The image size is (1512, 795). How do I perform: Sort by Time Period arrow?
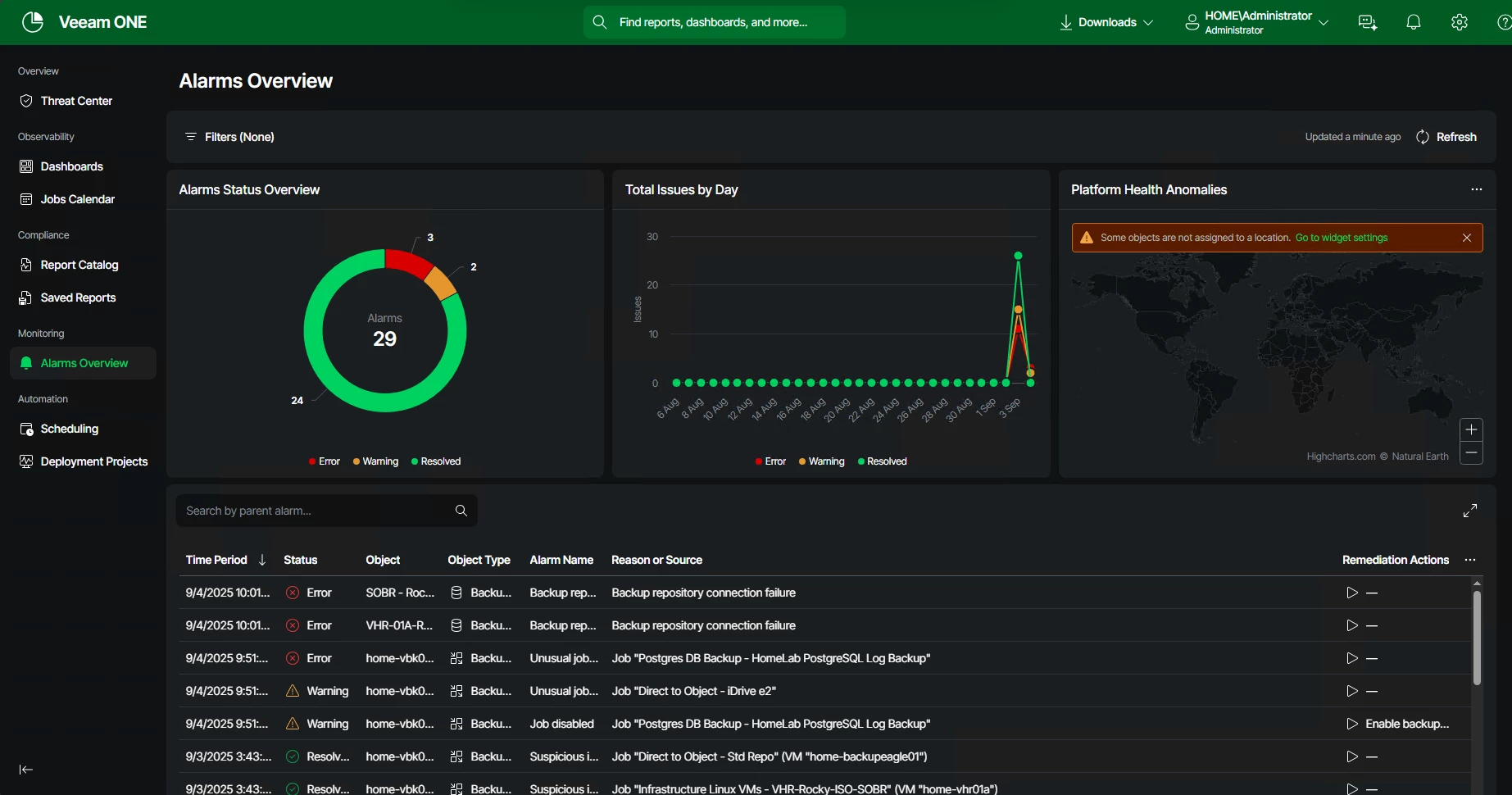262,560
